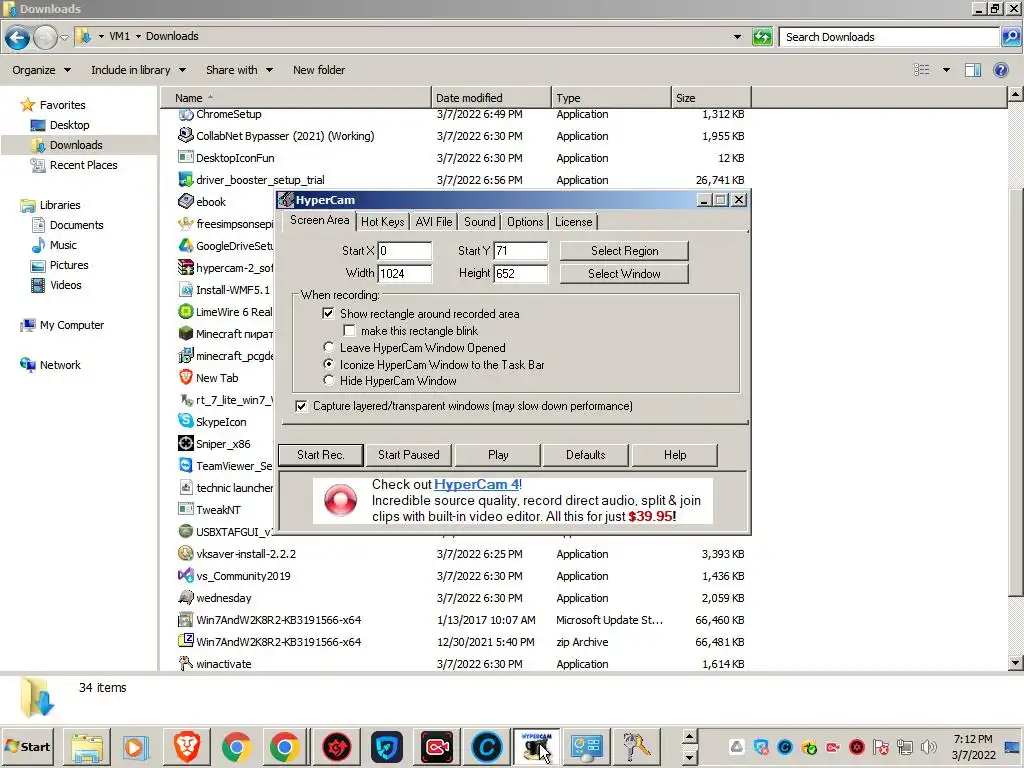Click the HyperCam taskbar button
Screen dimensions: 1024x768
click(536, 746)
